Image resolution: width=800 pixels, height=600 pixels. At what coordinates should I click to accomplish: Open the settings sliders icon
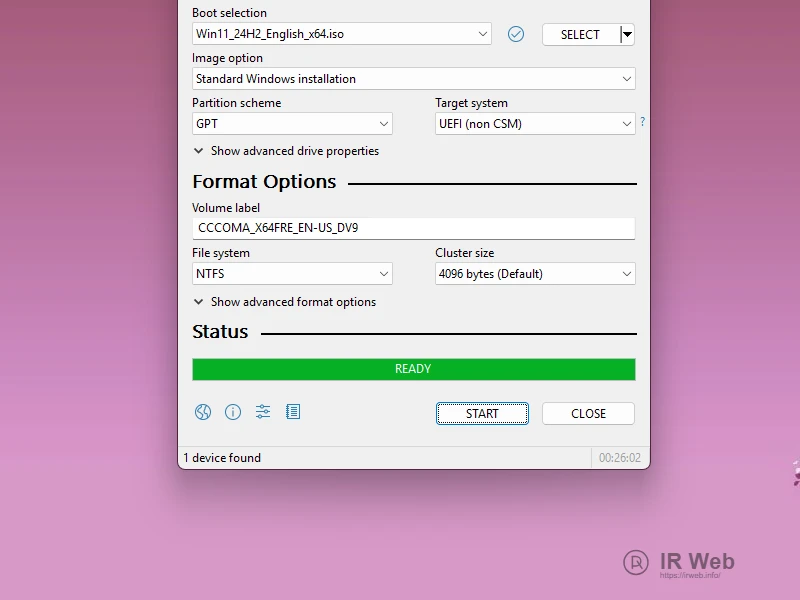pos(263,412)
